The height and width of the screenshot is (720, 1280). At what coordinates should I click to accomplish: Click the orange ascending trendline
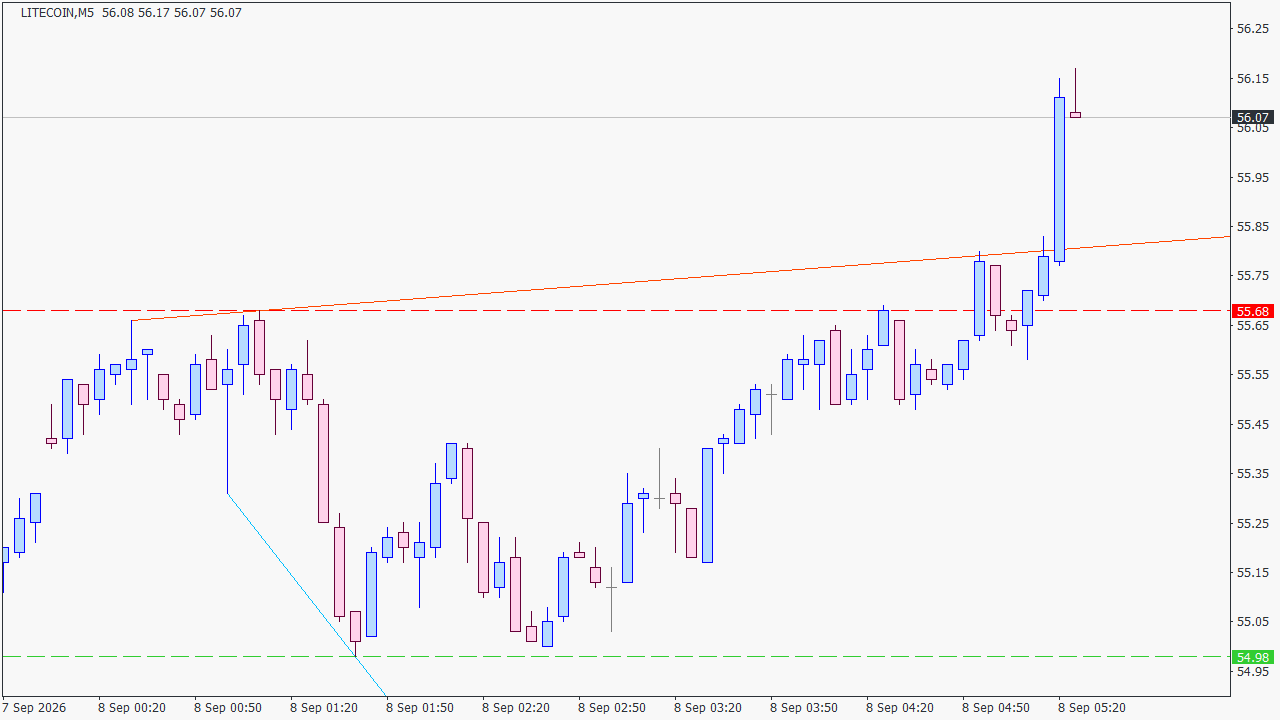[680, 279]
